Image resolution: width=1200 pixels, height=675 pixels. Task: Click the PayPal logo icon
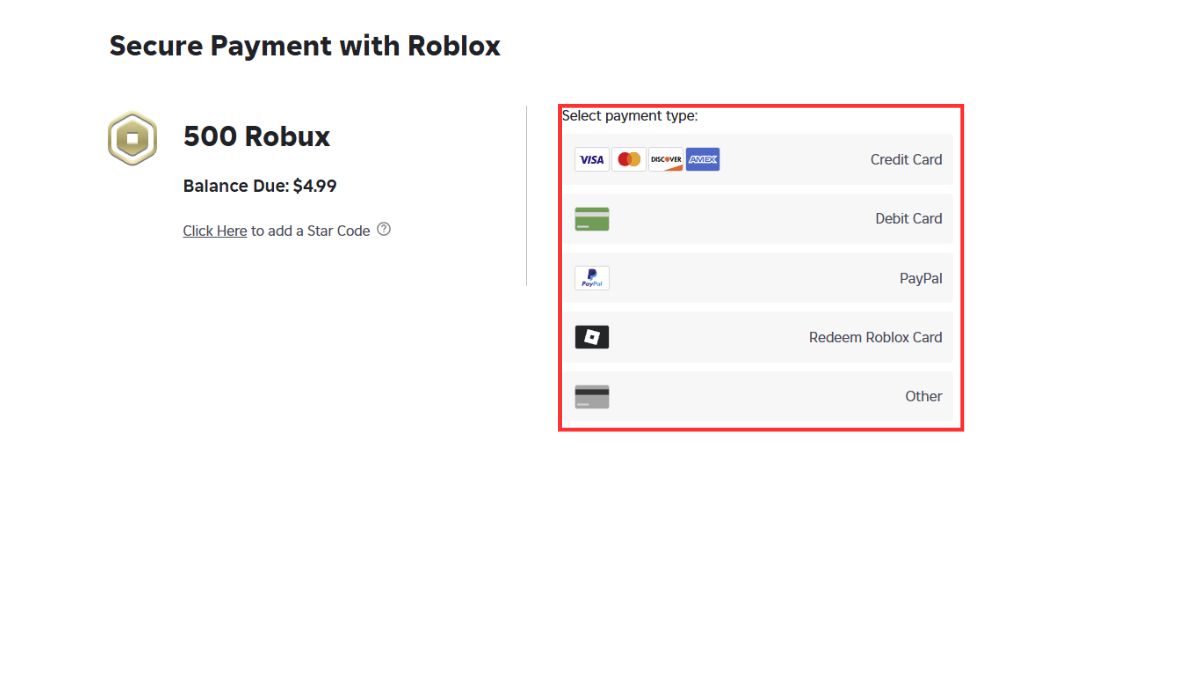click(592, 278)
